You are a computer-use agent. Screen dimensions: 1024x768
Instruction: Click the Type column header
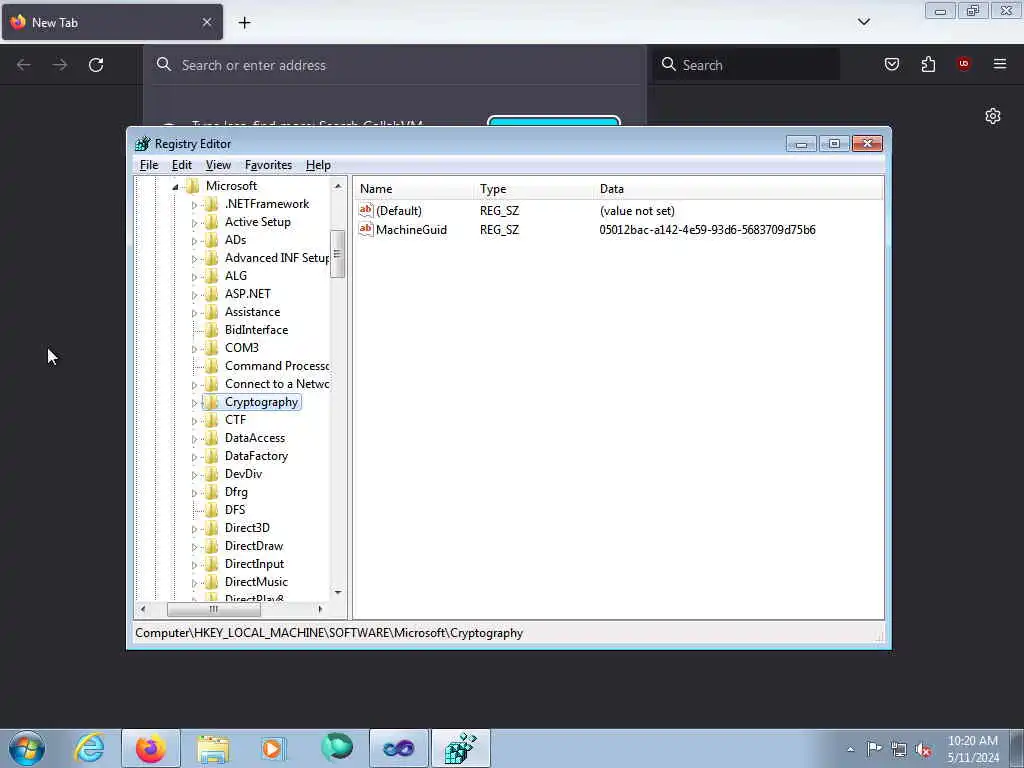pyautogui.click(x=536, y=189)
